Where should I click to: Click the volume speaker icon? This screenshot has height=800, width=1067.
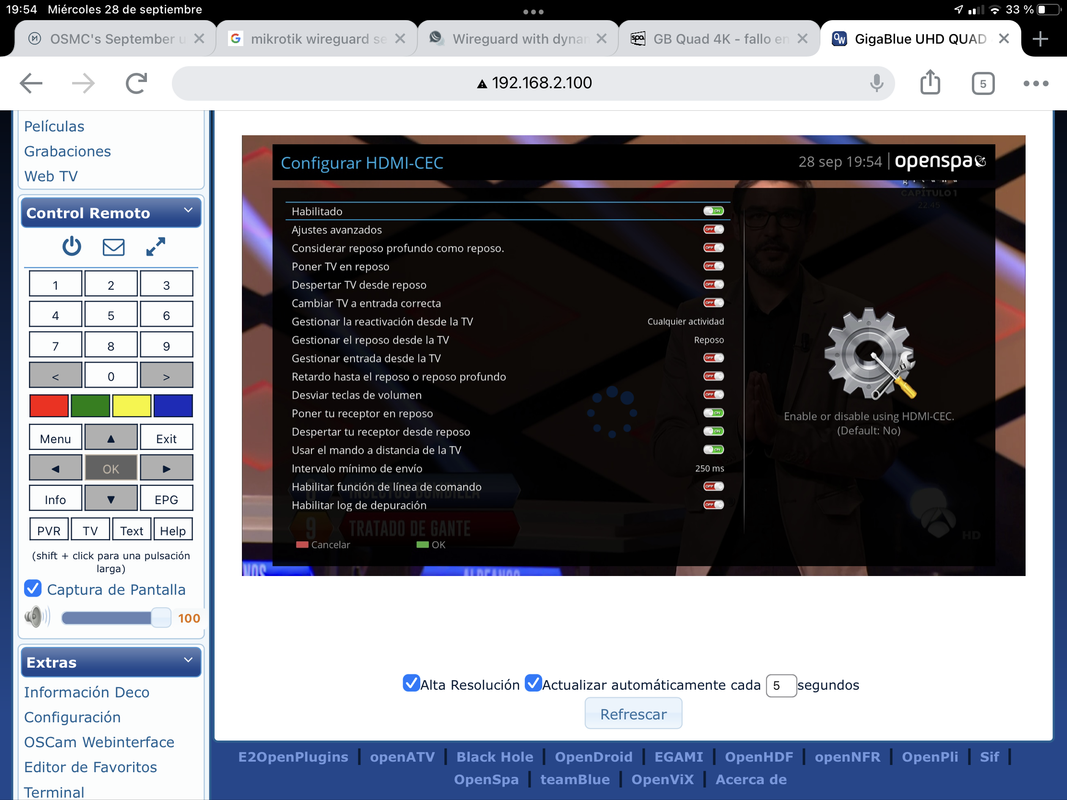point(37,617)
